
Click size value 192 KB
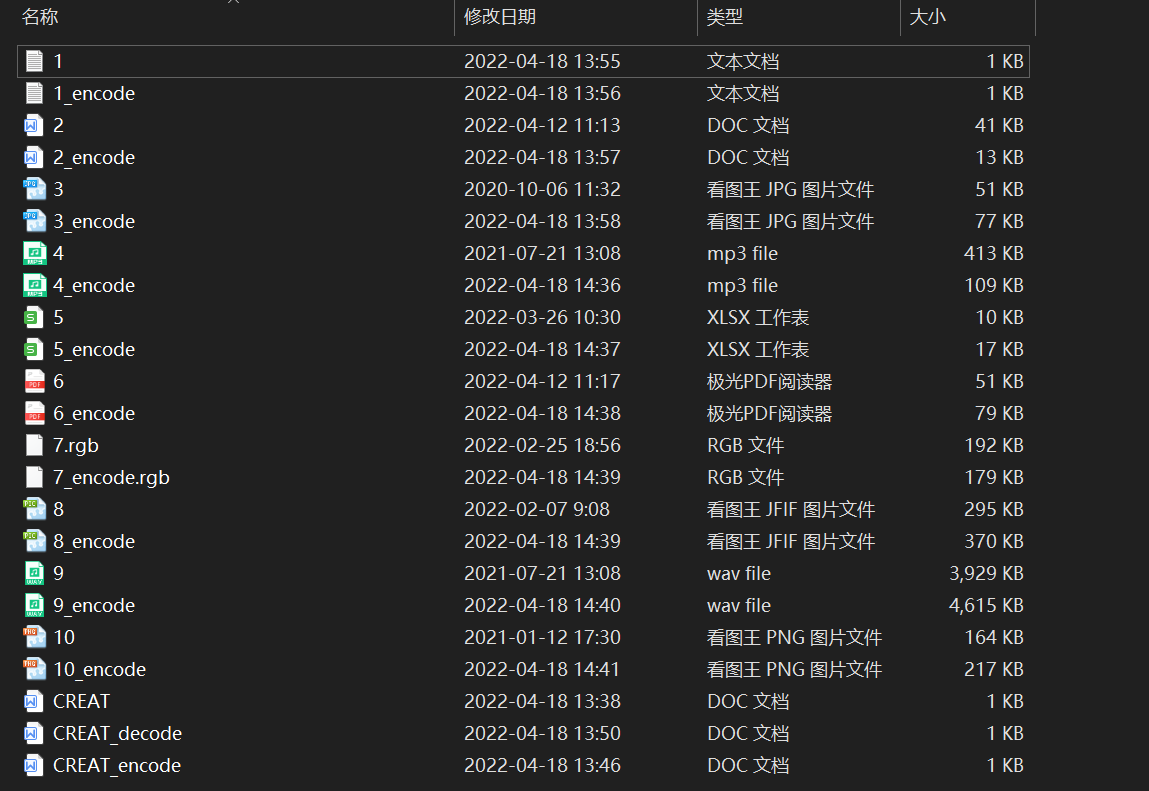994,445
